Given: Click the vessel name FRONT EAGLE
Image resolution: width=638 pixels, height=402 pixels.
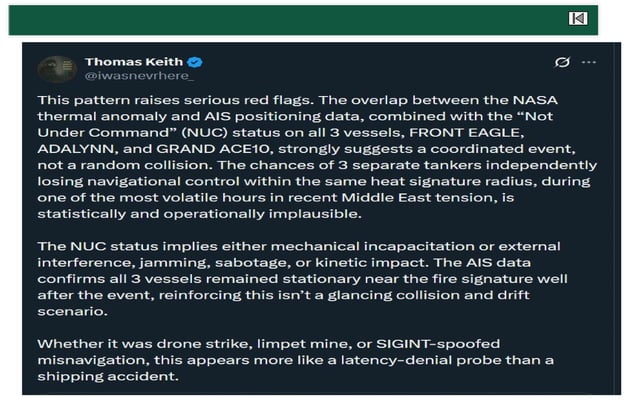Looking at the screenshot, I should point(466,133).
